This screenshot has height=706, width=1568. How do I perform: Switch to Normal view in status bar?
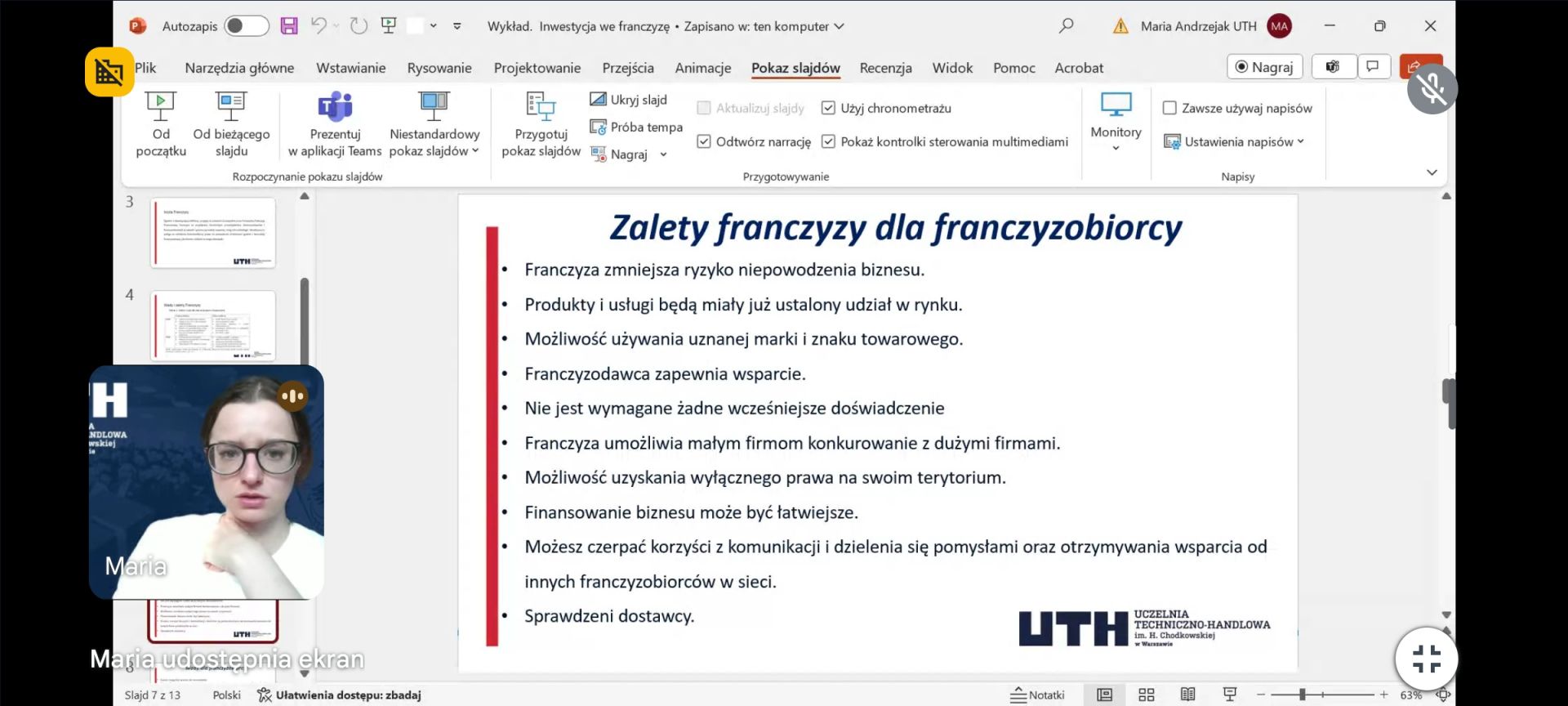[x=1104, y=695]
